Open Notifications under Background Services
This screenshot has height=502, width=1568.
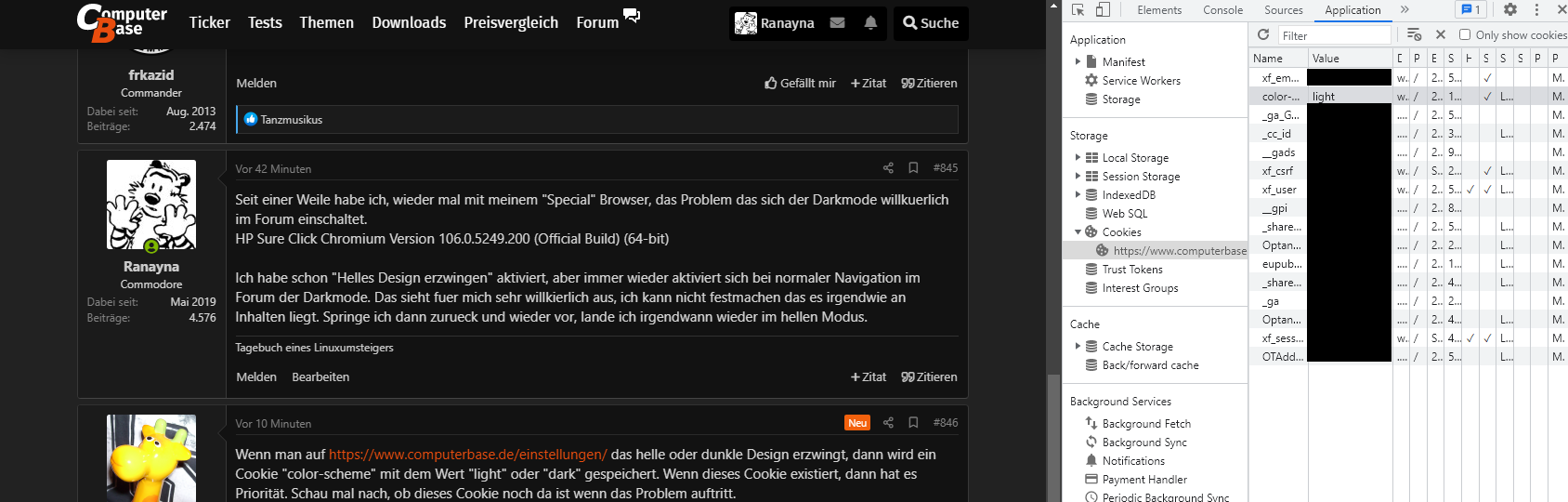pos(1133,461)
